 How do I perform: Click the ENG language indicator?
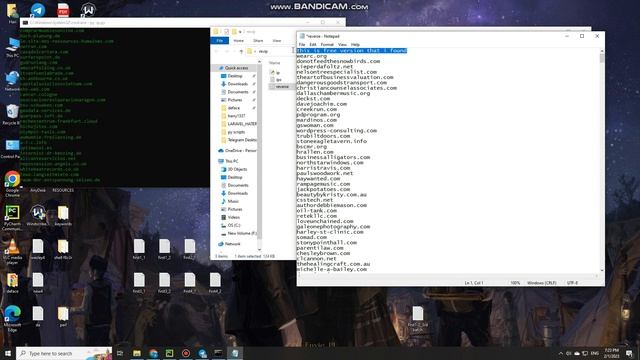(x=595, y=353)
